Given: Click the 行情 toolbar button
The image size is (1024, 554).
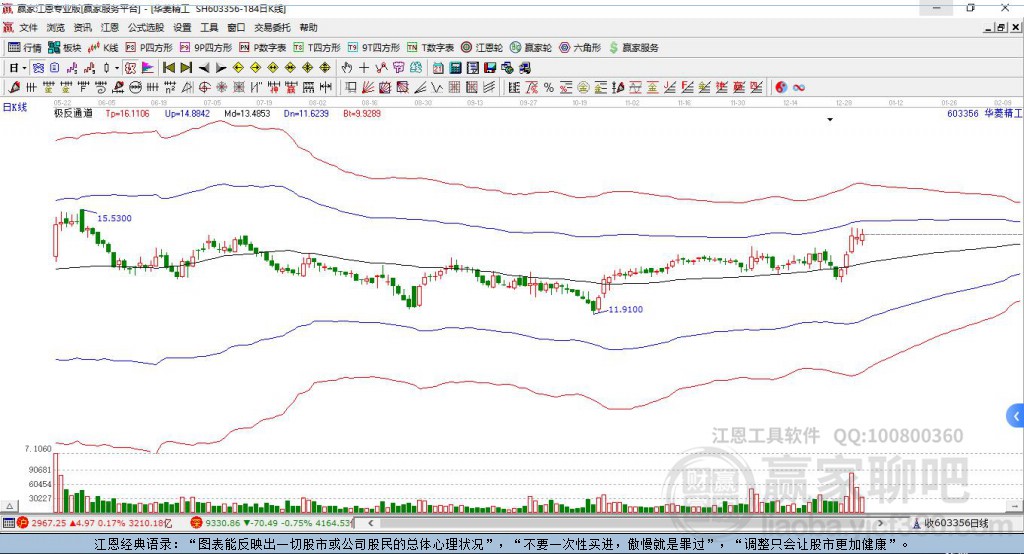Looking at the screenshot, I should 25,48.
